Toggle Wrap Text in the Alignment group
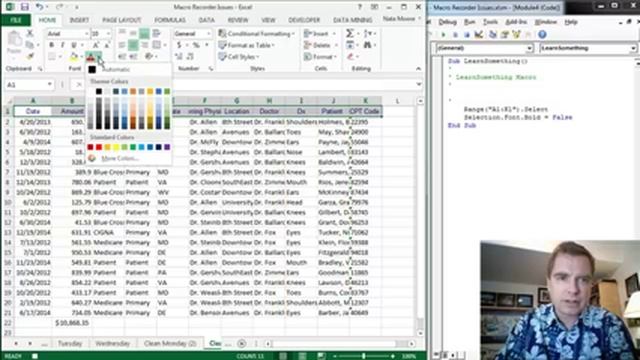Screen dimensions: 640x360 point(156,33)
